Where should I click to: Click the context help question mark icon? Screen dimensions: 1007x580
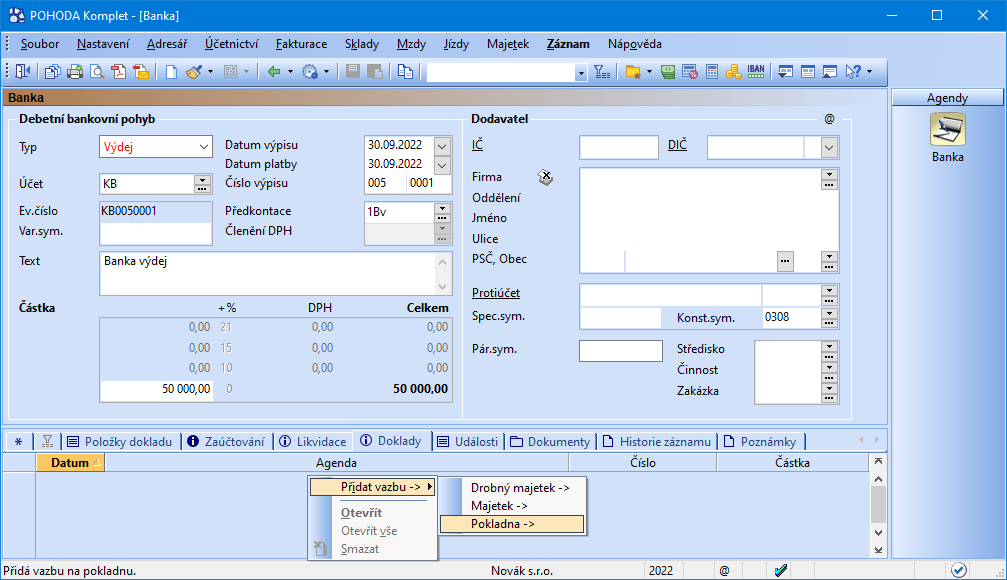pyautogui.click(x=853, y=72)
